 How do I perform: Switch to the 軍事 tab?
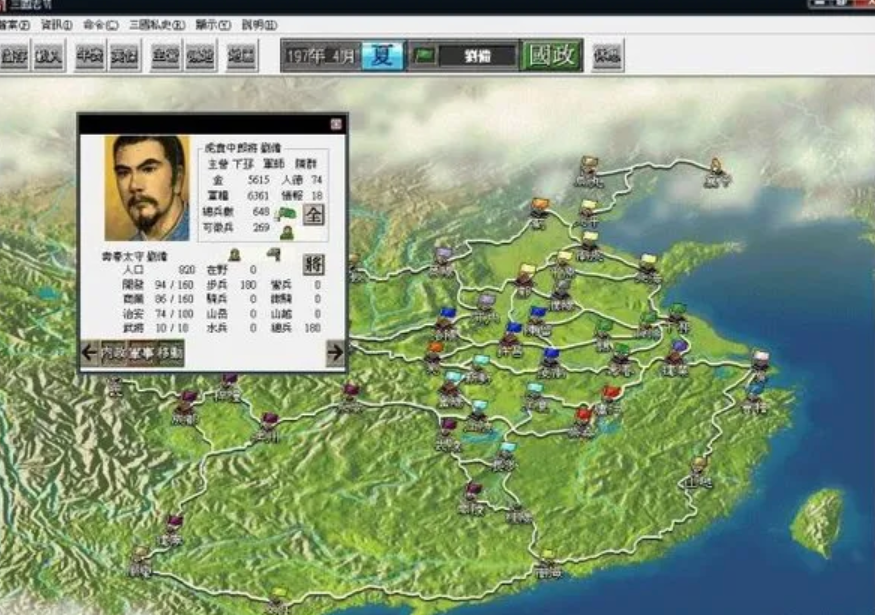[141, 352]
